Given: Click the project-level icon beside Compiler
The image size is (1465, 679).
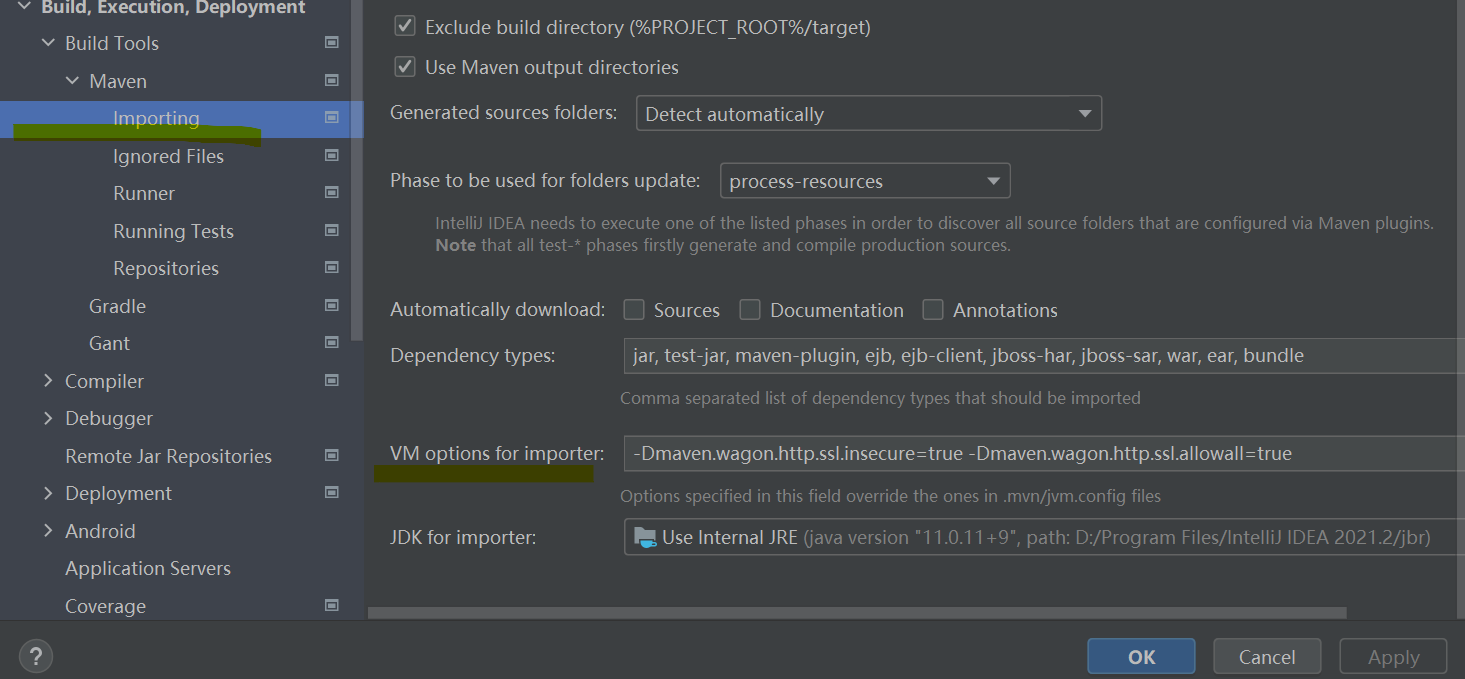Looking at the screenshot, I should tap(332, 380).
